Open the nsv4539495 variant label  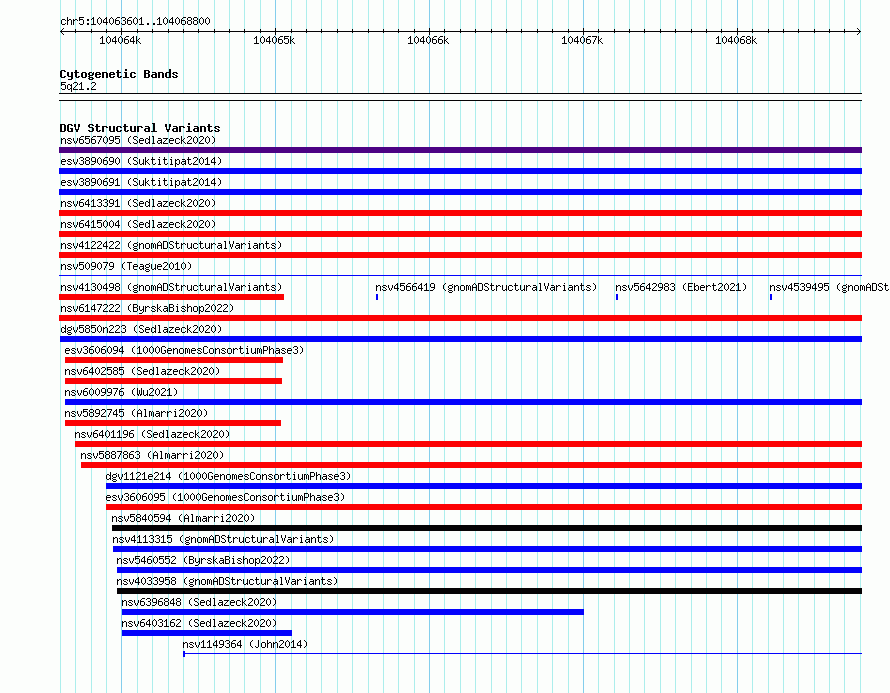coord(829,287)
